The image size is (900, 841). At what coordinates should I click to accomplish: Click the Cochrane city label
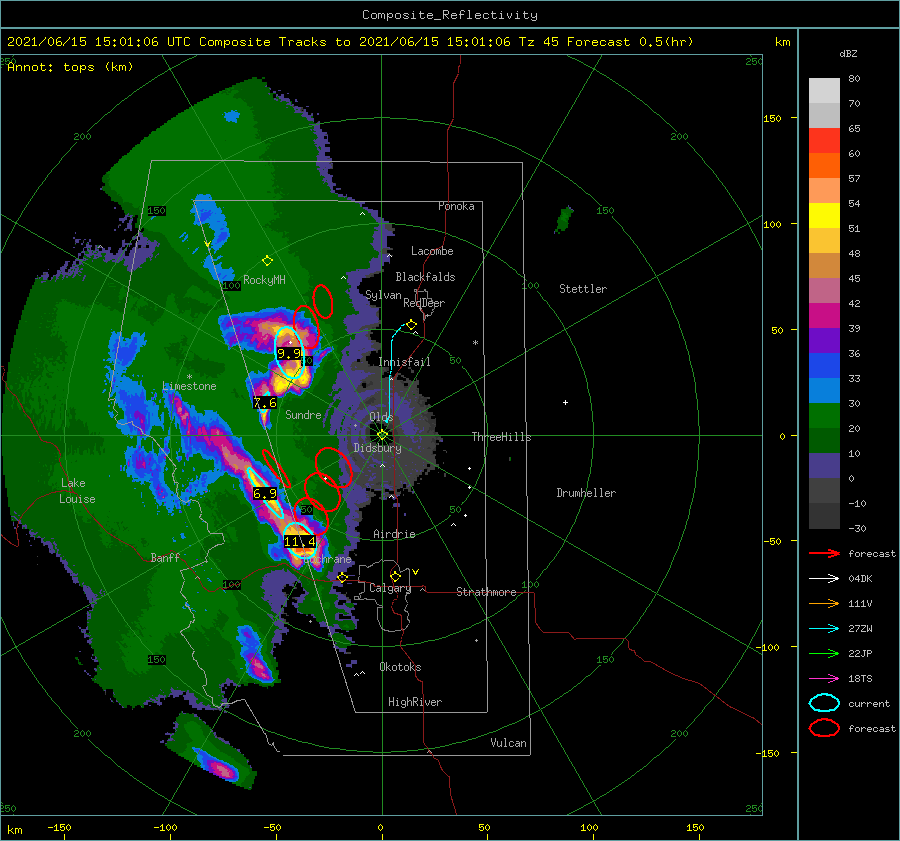tap(328, 559)
